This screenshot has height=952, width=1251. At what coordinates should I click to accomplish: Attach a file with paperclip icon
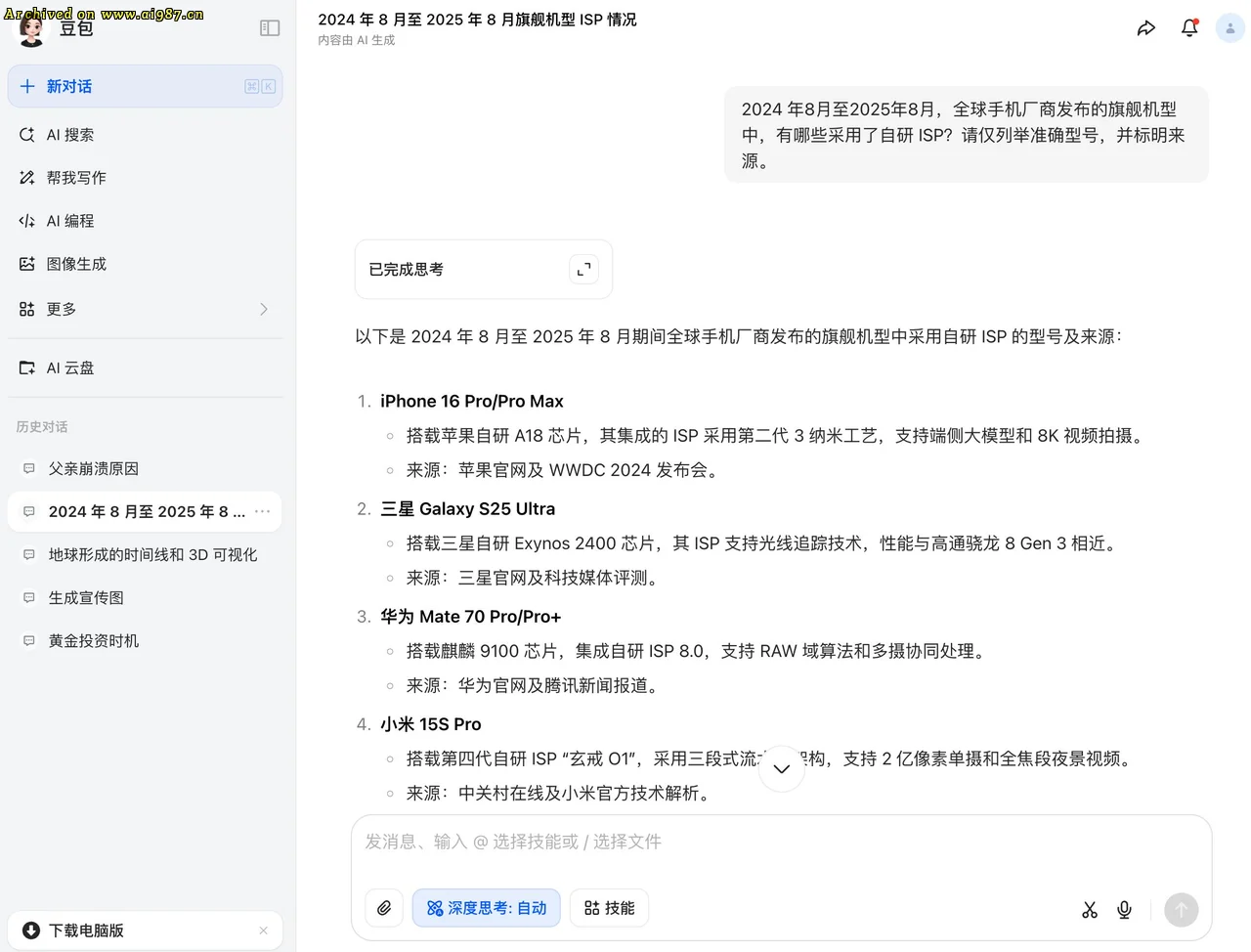pyautogui.click(x=384, y=908)
